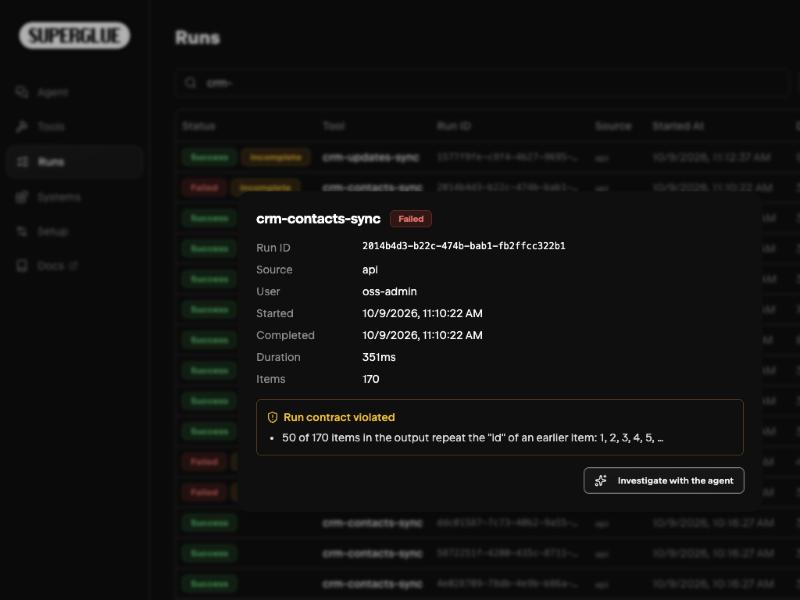The image size is (800, 600).
Task: Click the Success badge on crm-updates-sync row
Action: click(x=209, y=158)
